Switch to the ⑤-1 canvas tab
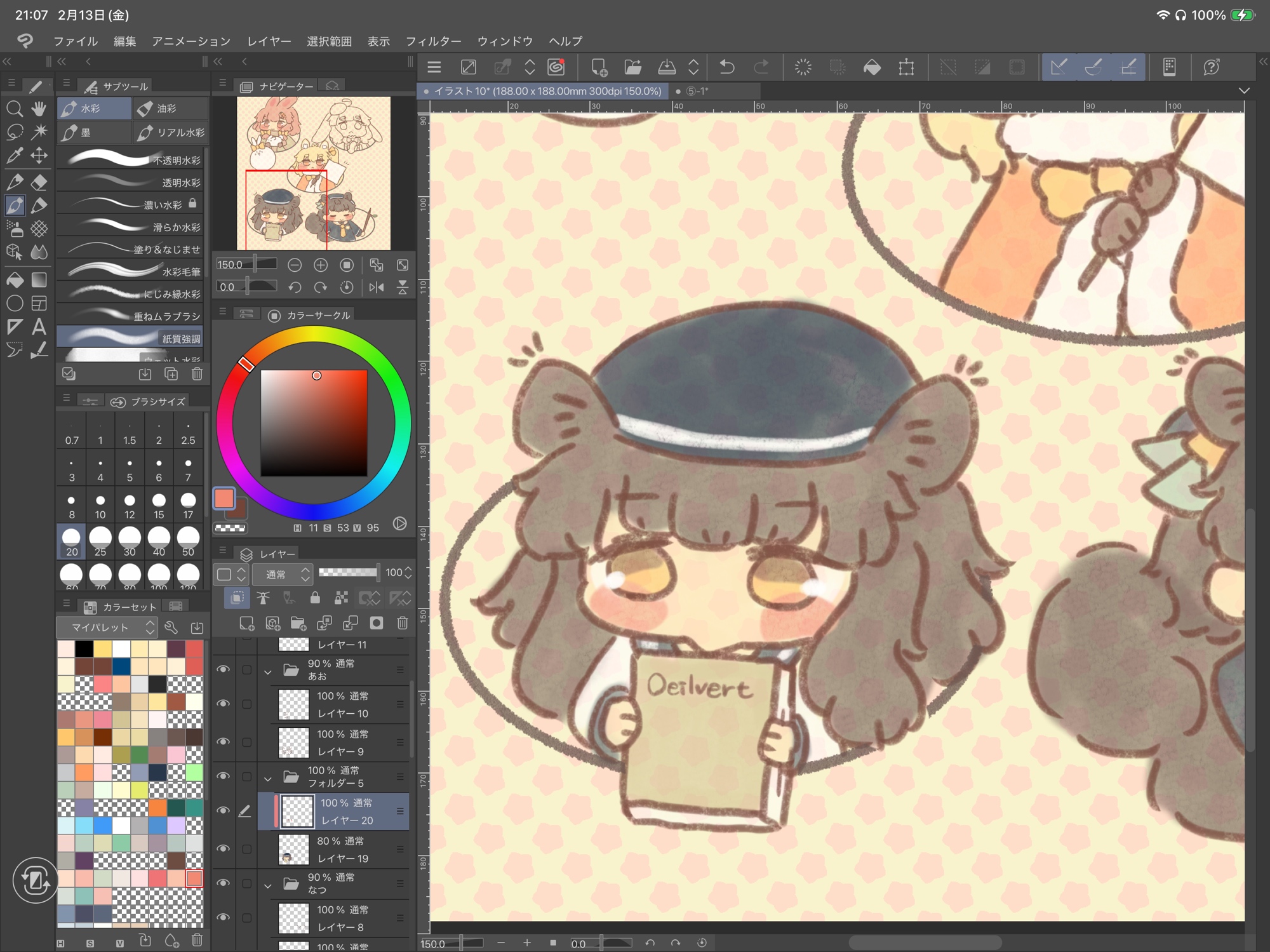The height and width of the screenshot is (952, 1270). [697, 91]
